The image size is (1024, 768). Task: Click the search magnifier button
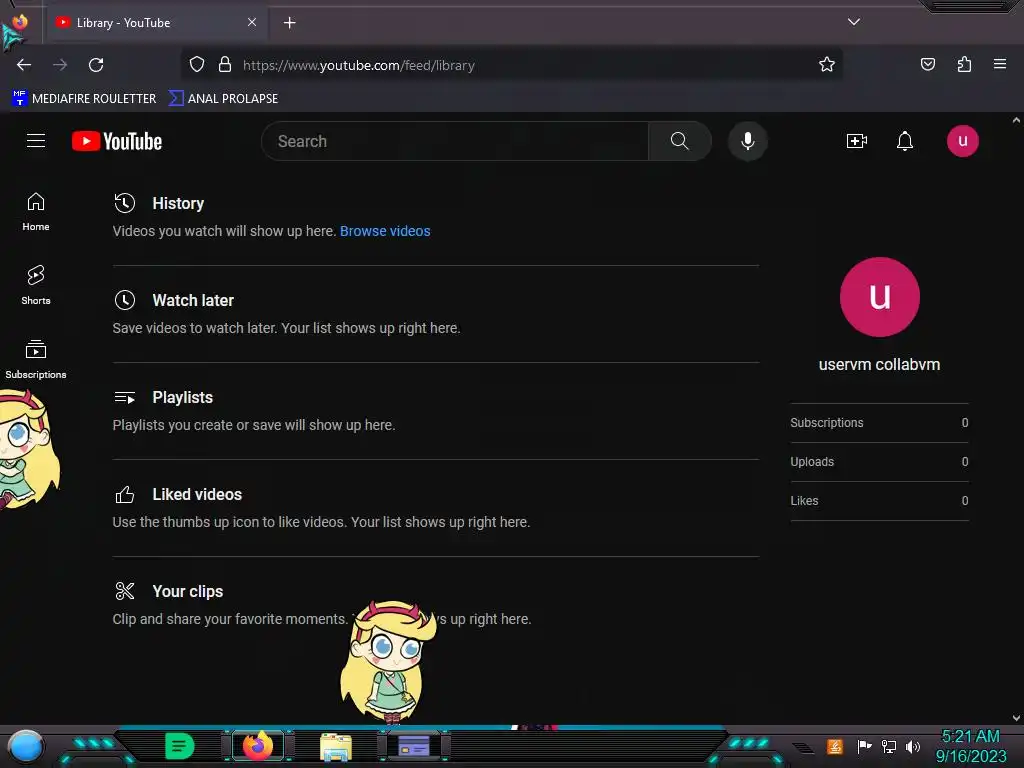[680, 141]
